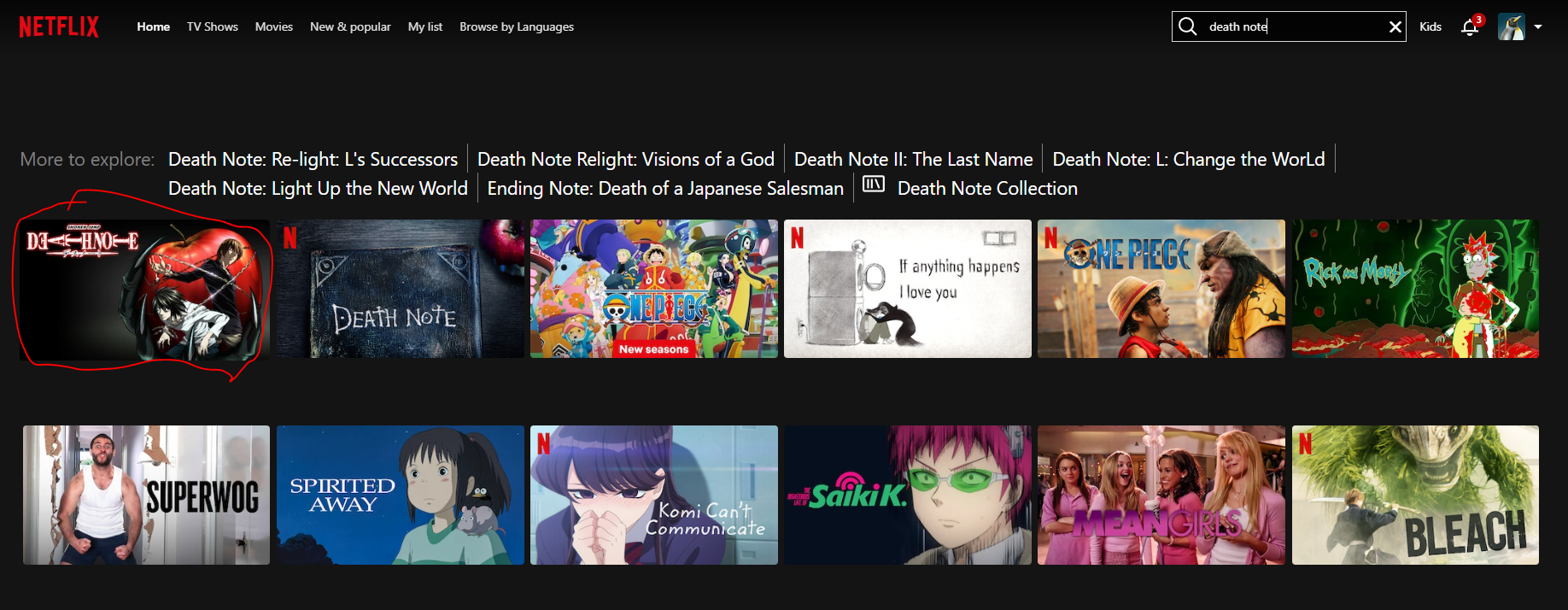Open Browse by Languages
This screenshot has width=1568, height=610.
[517, 26]
